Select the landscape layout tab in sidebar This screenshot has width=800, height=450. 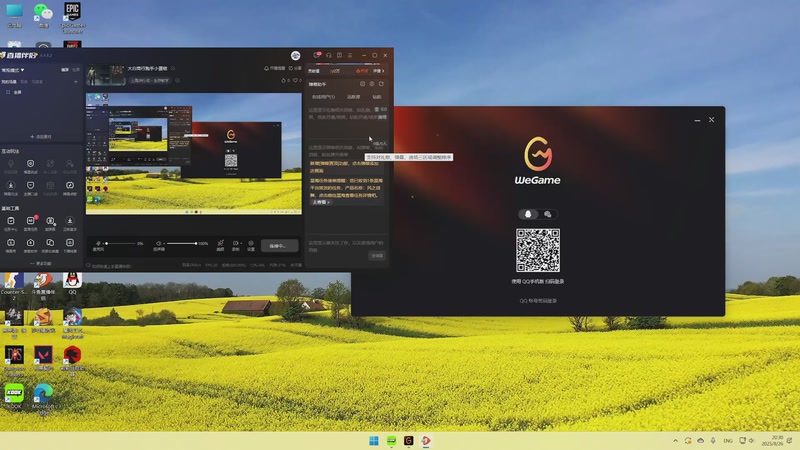click(65, 70)
